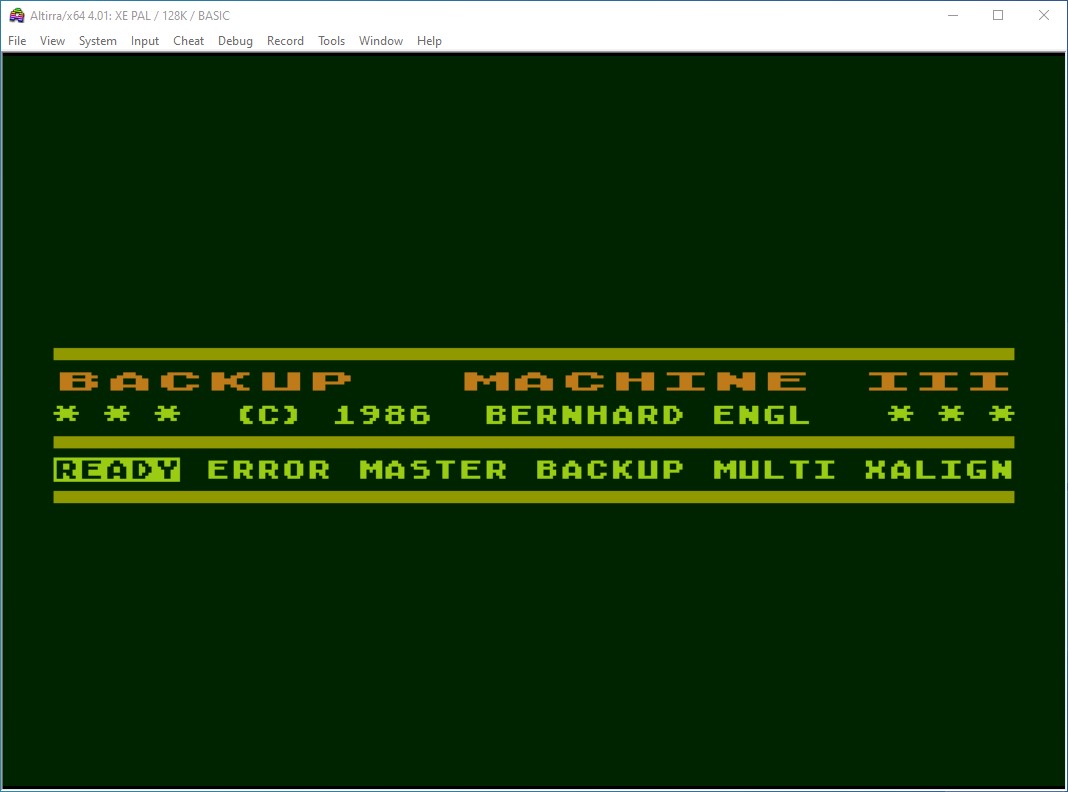
Task: Open the System menu
Action: tap(98, 41)
